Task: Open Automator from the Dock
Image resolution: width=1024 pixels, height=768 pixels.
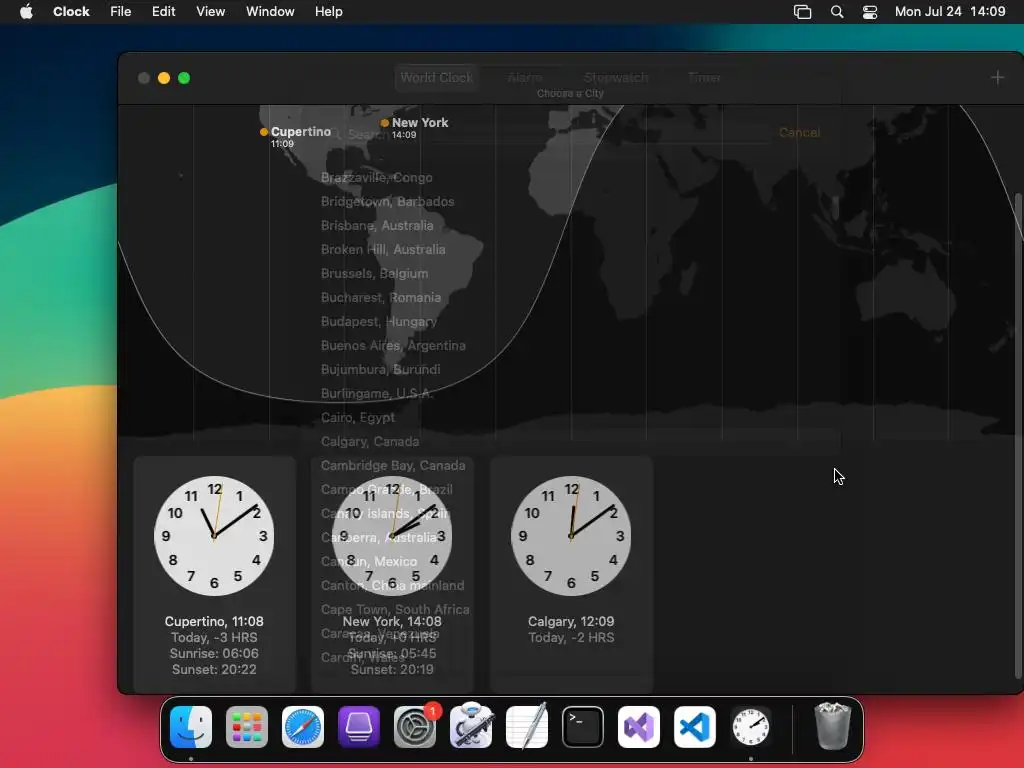Action: pos(471,727)
